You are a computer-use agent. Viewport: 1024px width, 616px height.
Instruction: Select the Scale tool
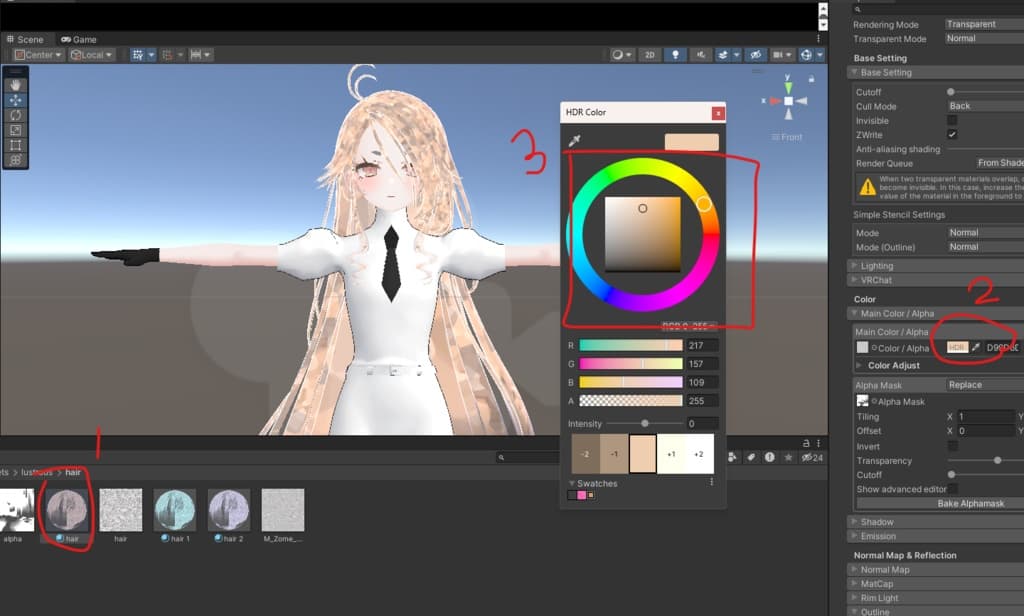coord(16,130)
